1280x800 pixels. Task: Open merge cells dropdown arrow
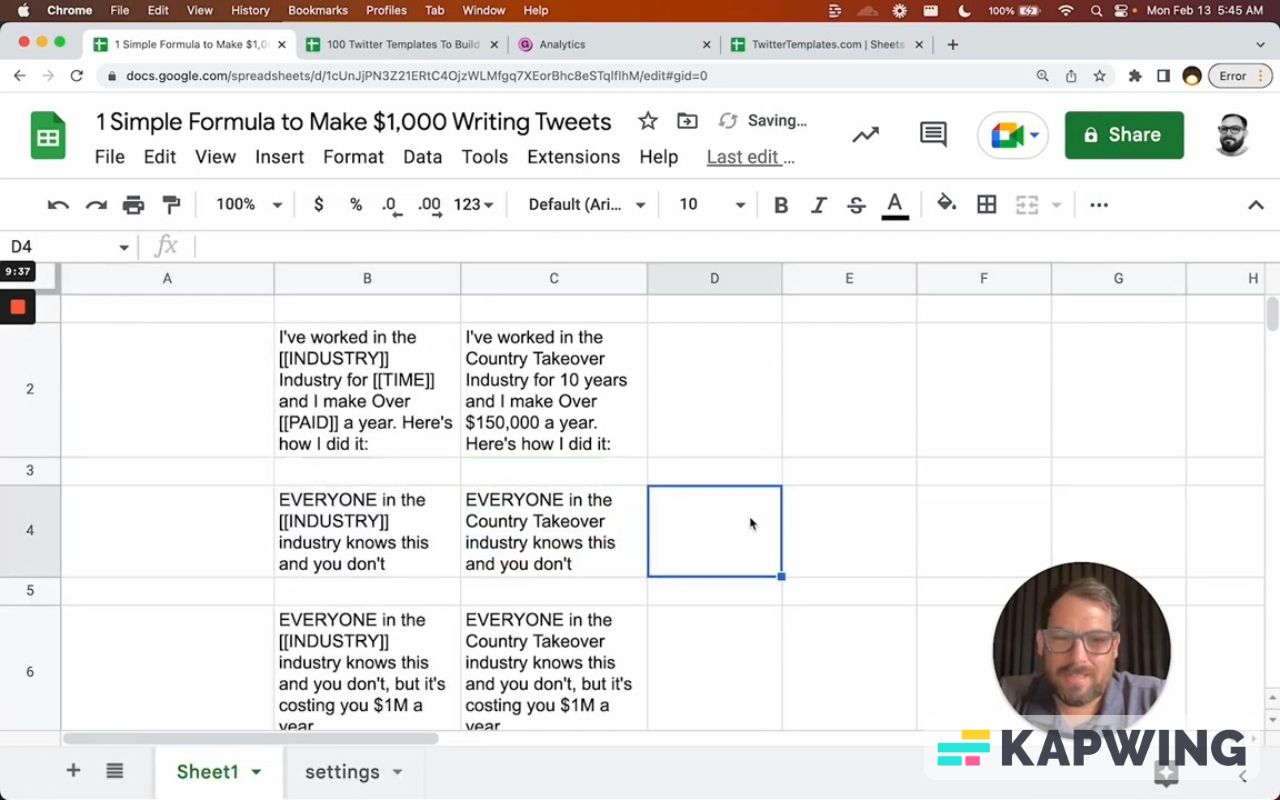coord(1056,205)
